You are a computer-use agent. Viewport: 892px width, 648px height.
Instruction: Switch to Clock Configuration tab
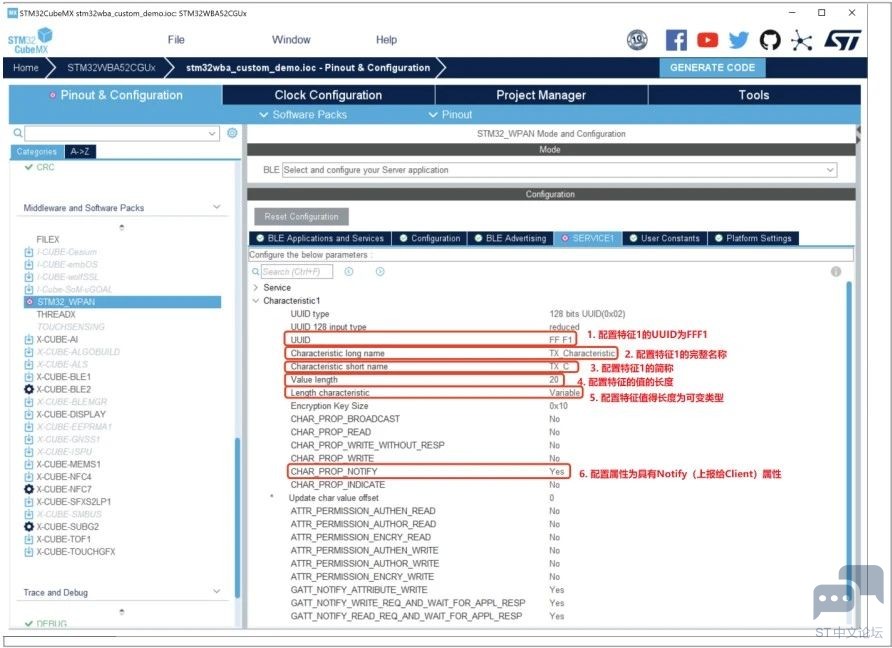point(328,95)
